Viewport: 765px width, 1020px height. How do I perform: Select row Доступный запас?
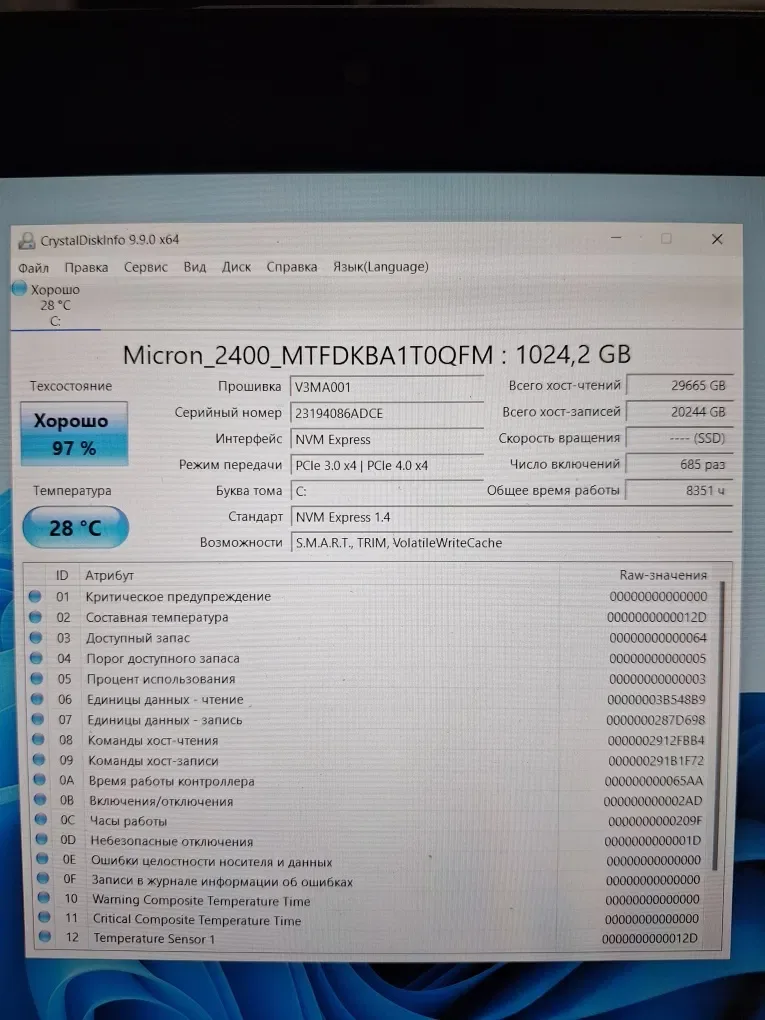pos(369,638)
